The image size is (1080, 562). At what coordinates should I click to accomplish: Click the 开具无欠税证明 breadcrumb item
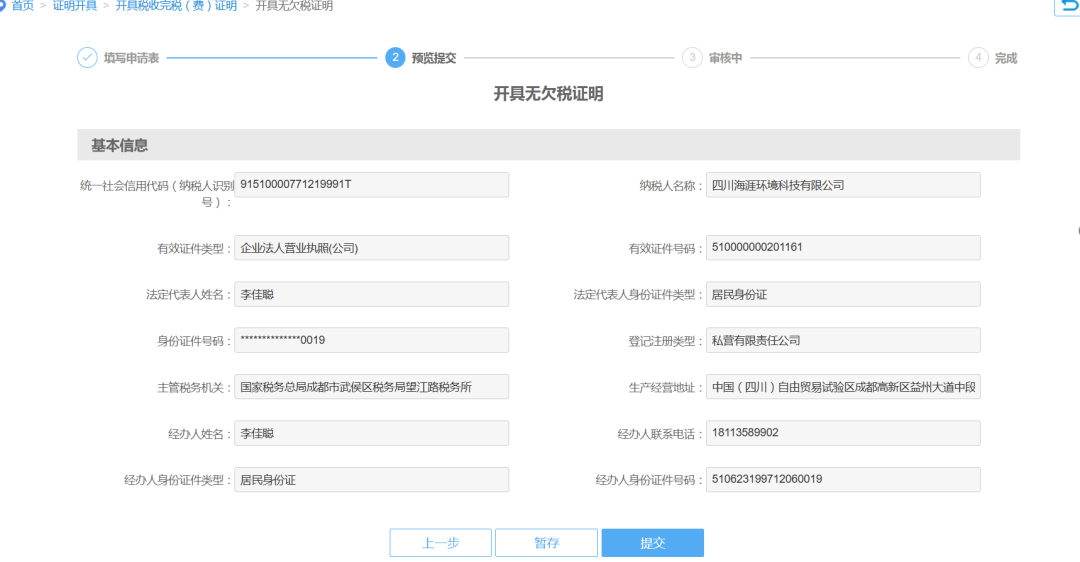point(294,6)
